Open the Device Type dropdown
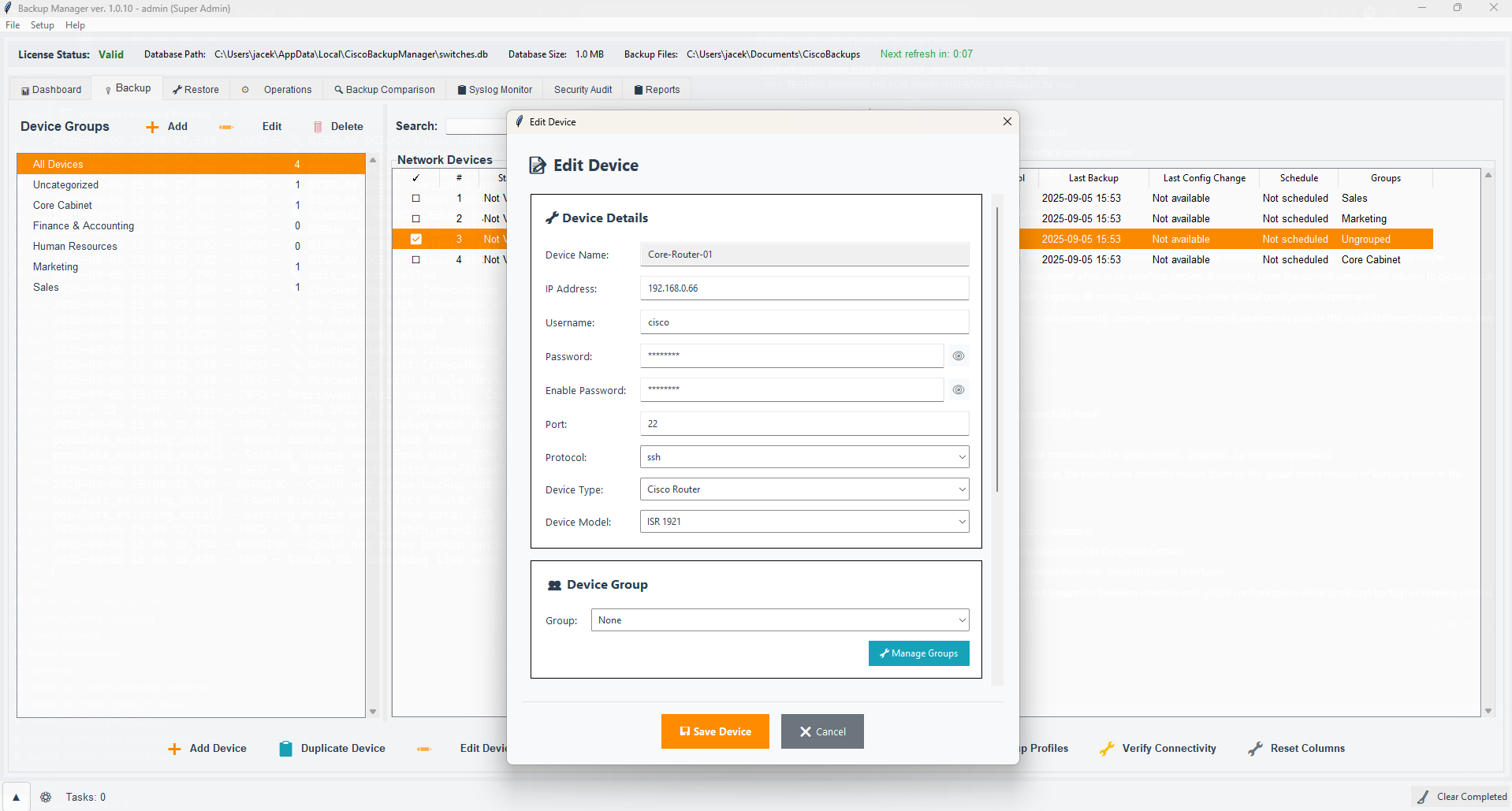This screenshot has width=1512, height=811. pos(804,489)
